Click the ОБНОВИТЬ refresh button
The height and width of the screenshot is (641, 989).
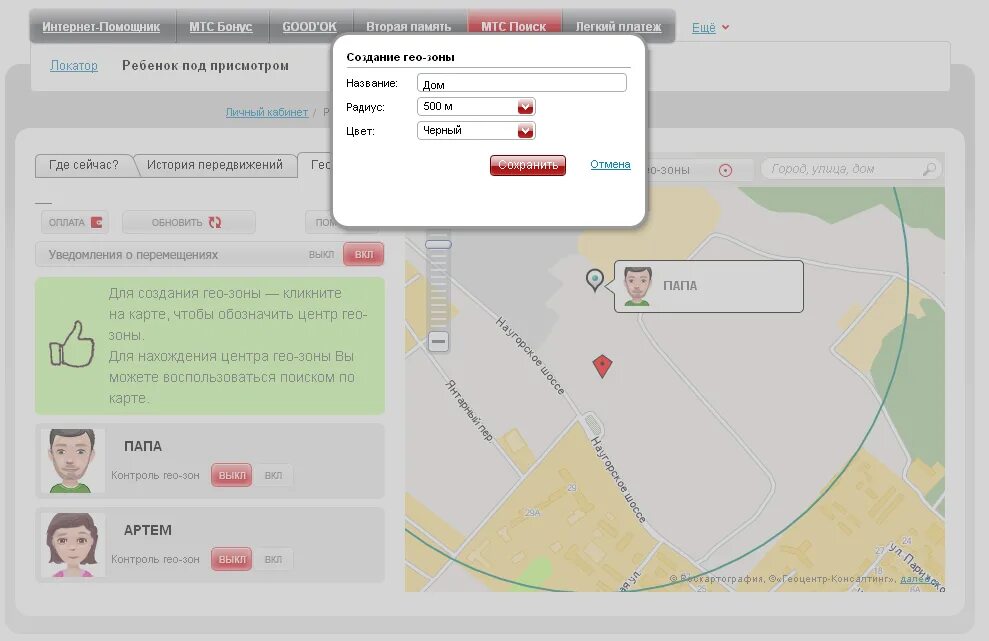pos(189,222)
